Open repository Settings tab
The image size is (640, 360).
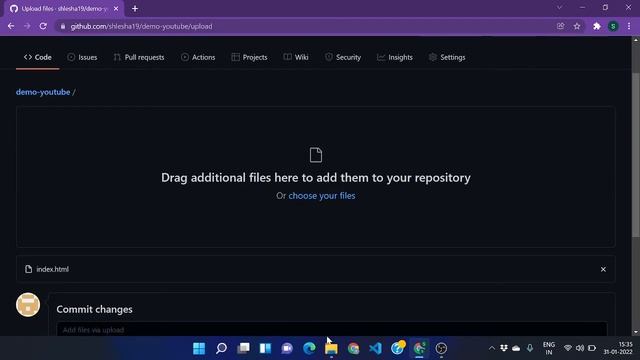(x=447, y=57)
